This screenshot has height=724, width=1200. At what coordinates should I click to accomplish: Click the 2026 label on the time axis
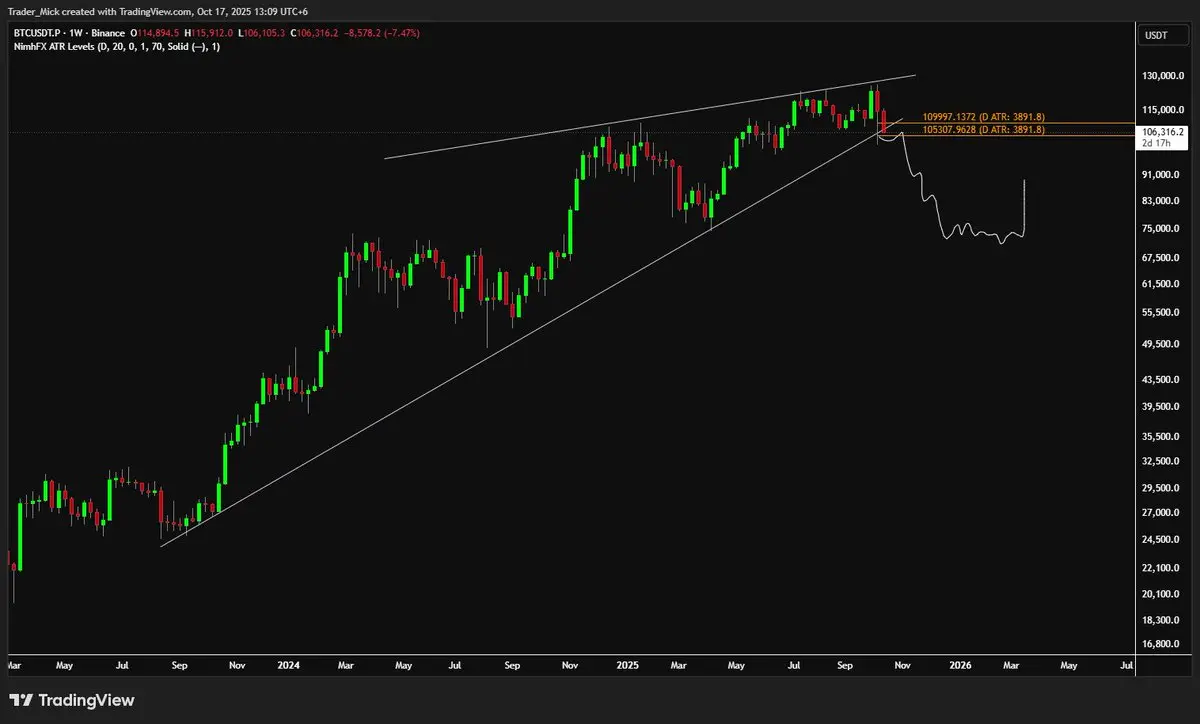click(960, 665)
